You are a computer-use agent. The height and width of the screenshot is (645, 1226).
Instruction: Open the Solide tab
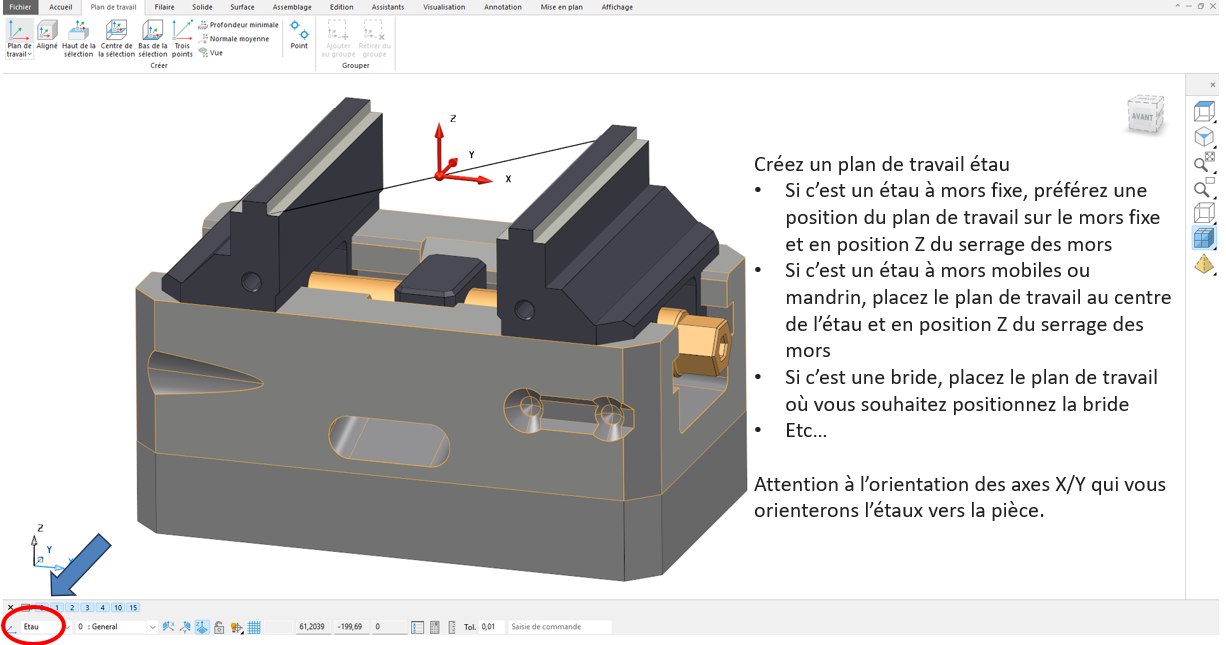pyautogui.click(x=202, y=7)
